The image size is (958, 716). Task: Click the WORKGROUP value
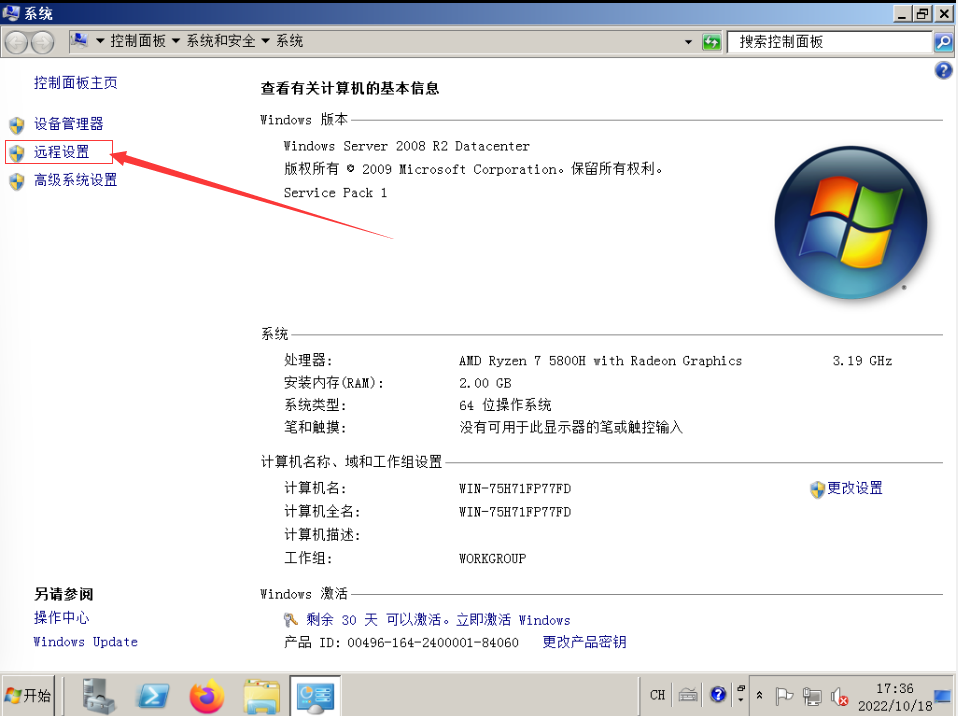coord(492,558)
